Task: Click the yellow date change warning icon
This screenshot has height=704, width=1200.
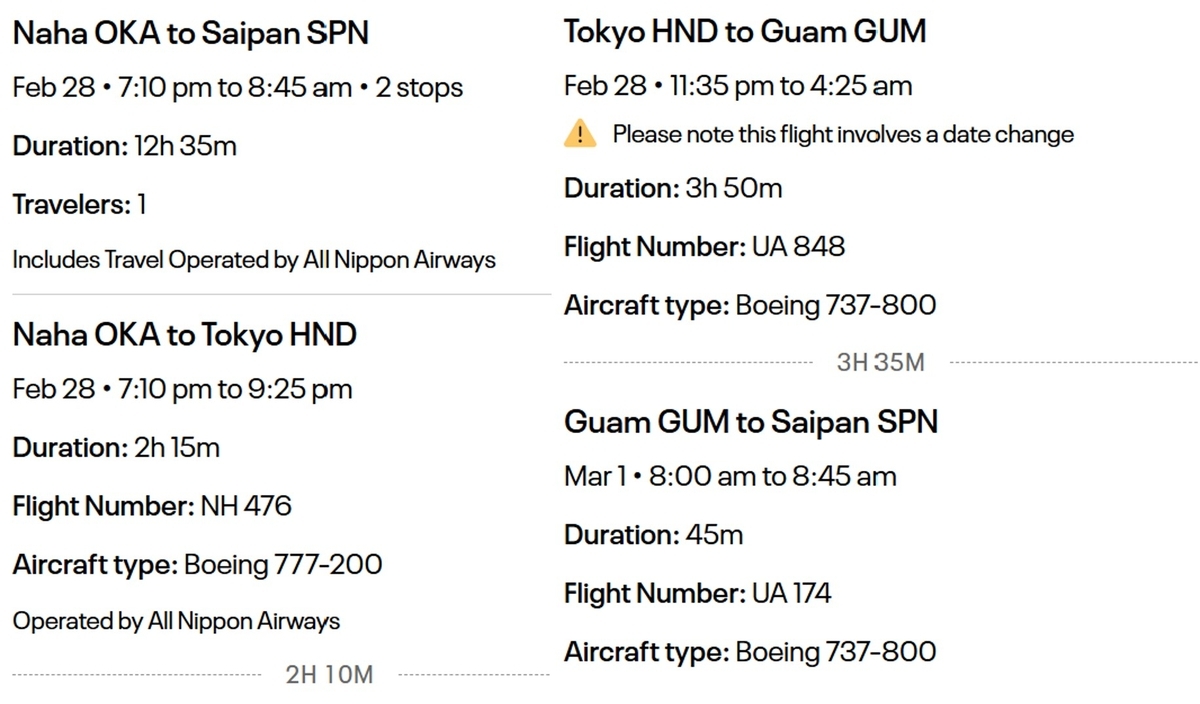Action: (580, 133)
